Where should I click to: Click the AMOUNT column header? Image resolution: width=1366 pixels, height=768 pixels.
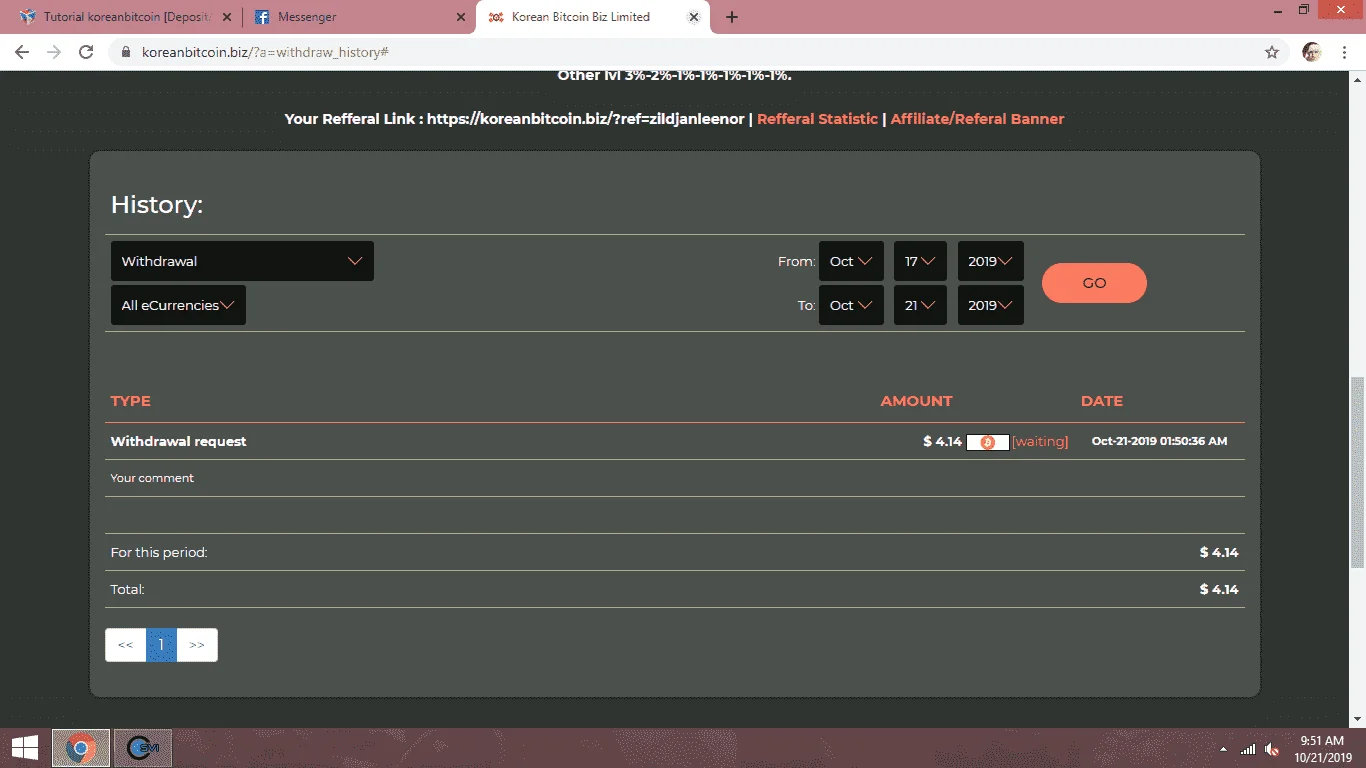(916, 401)
